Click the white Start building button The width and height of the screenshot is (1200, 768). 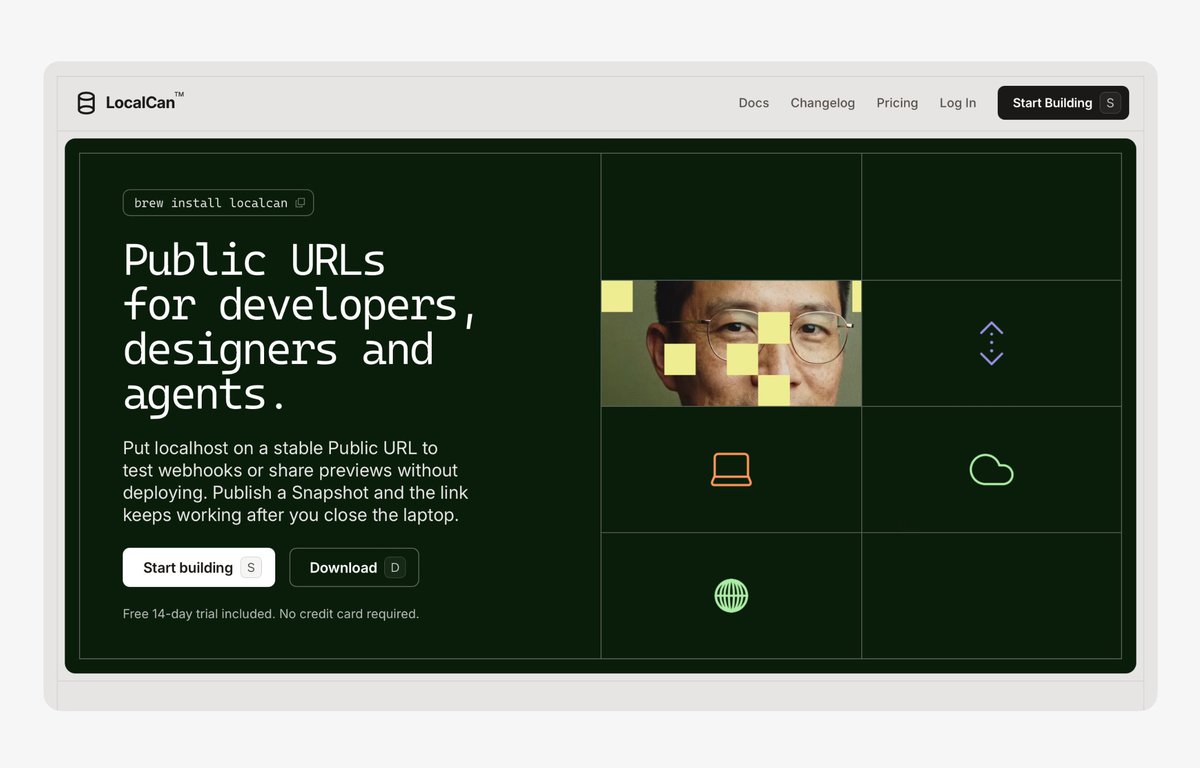(x=199, y=567)
